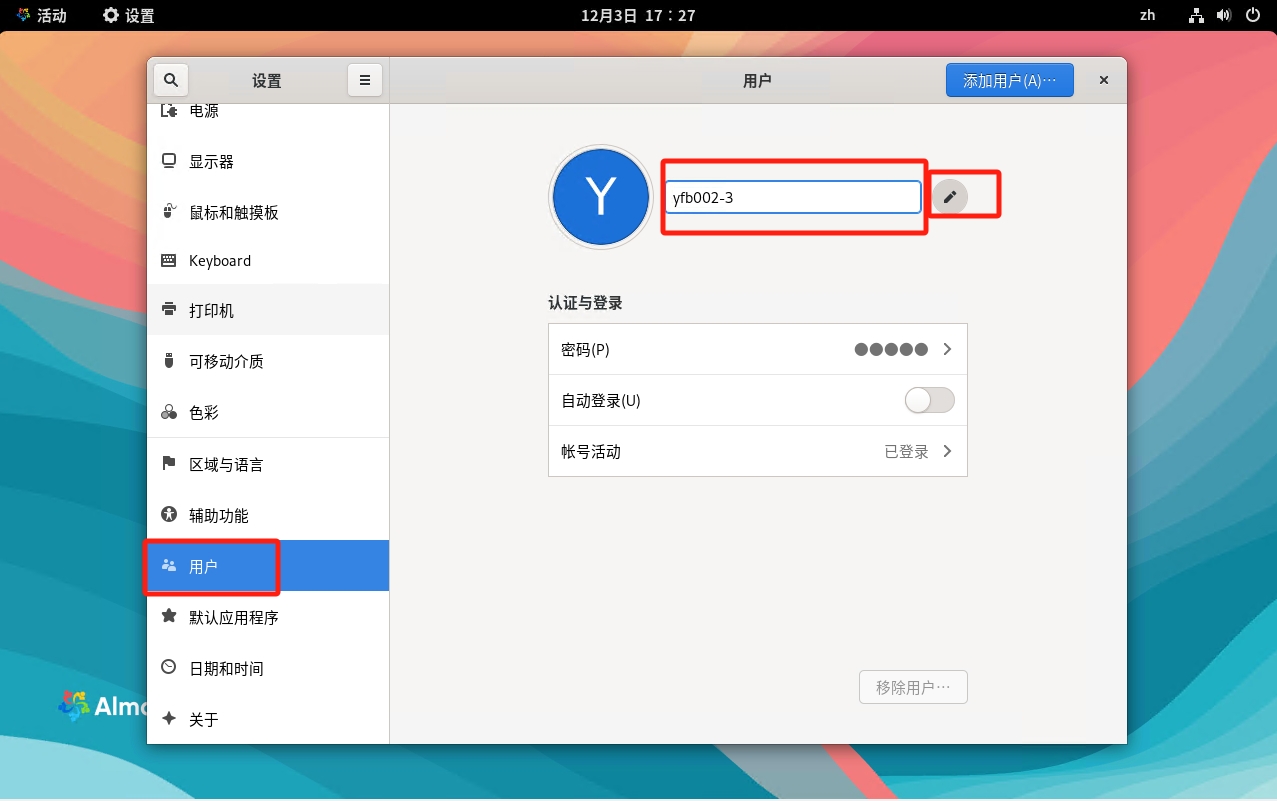Toggle the 自动登录 automatic login switch

pos(929,401)
